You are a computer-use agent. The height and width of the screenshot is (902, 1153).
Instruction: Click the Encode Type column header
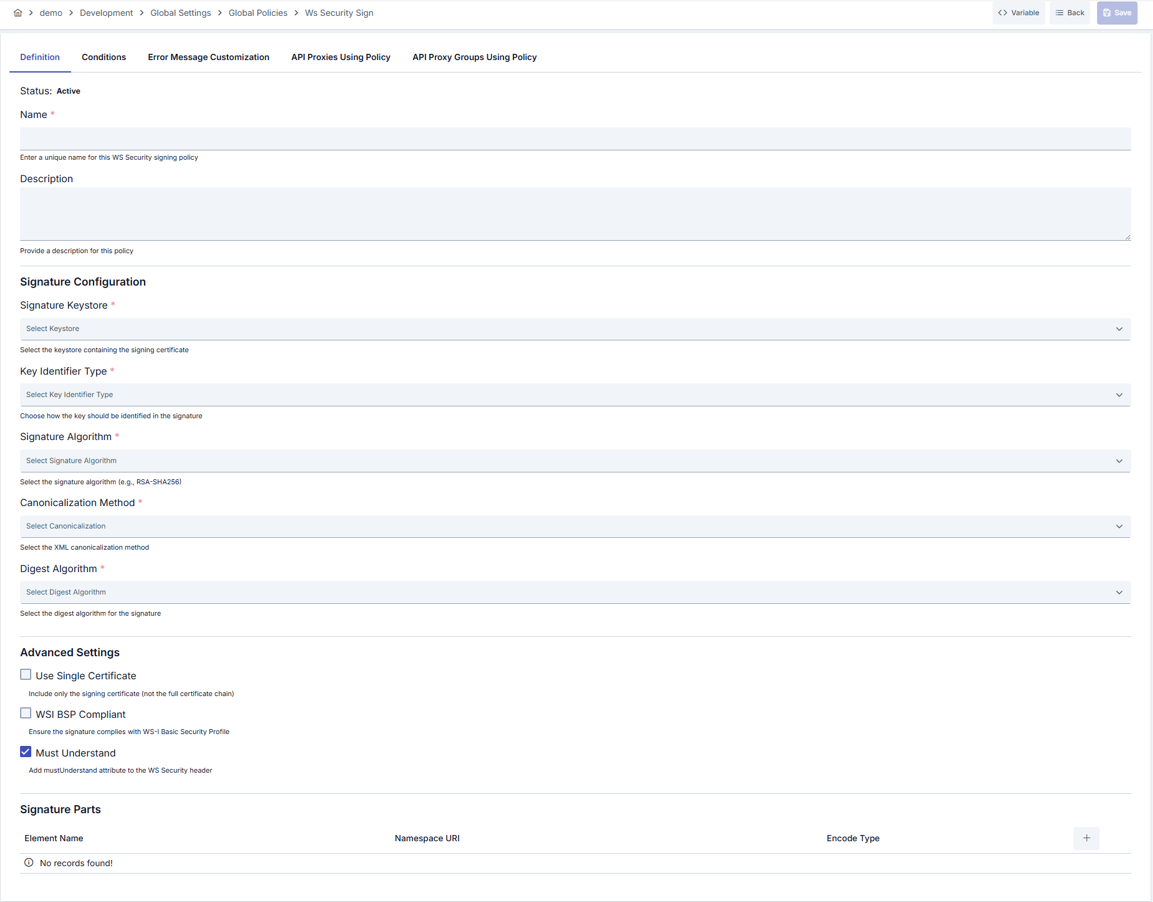(x=853, y=838)
